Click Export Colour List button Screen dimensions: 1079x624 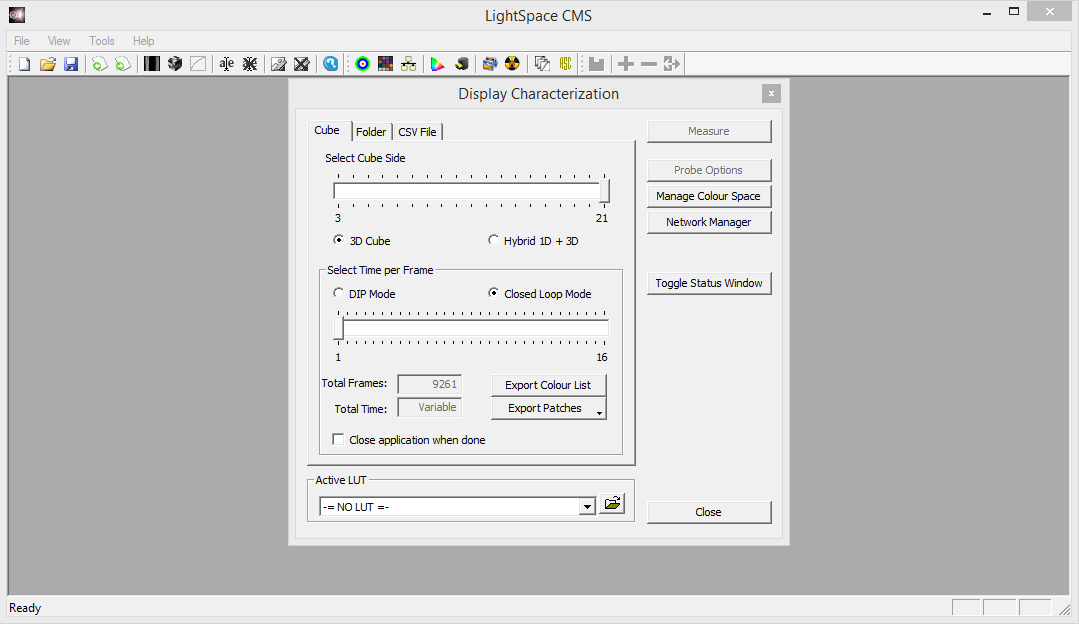click(548, 385)
